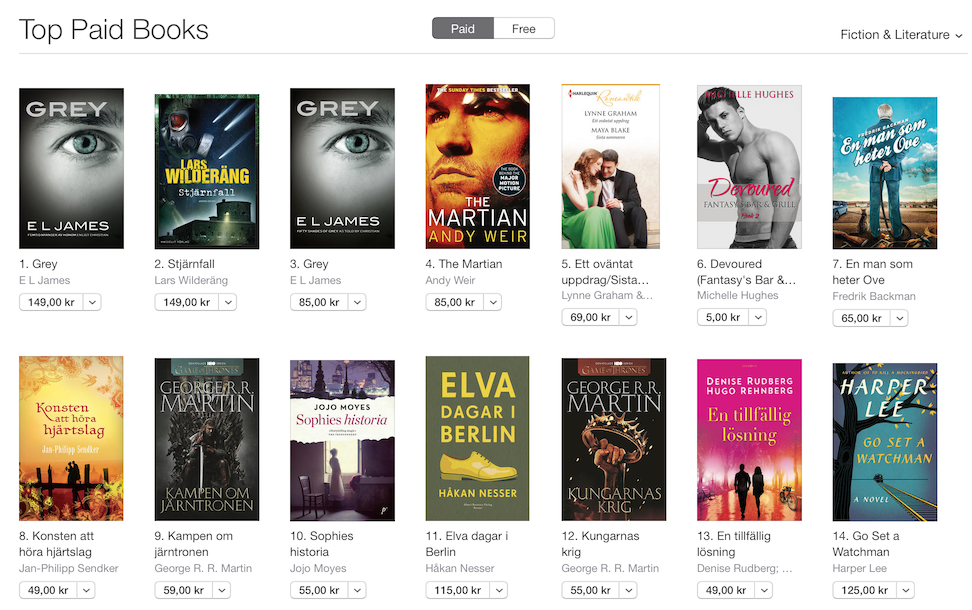Open title link '14. Go Set a Watchman'
The image size is (972, 610).
point(866,544)
